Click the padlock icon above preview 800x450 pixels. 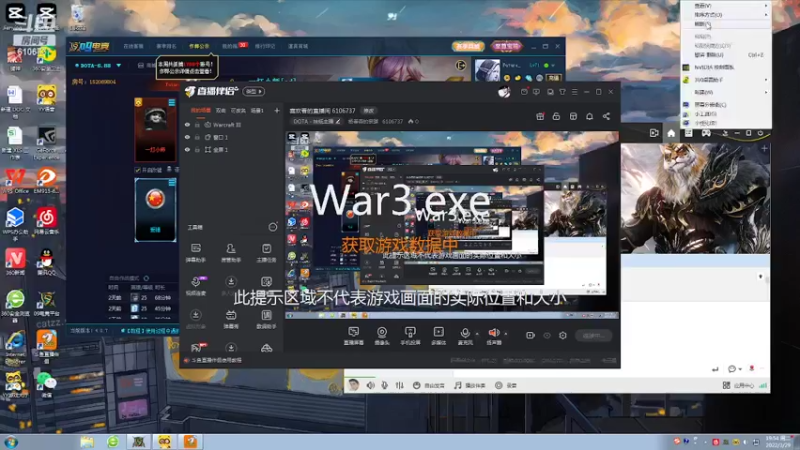pos(556,117)
